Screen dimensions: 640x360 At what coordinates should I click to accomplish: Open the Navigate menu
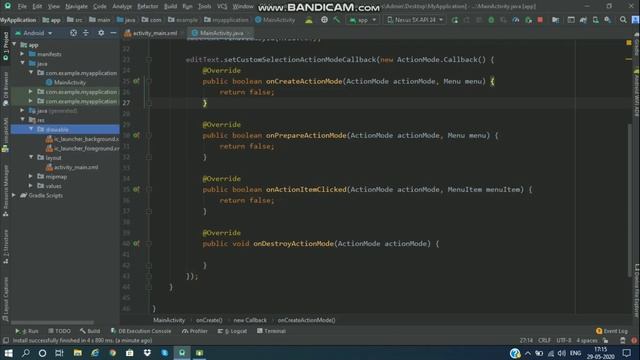[76, 7]
